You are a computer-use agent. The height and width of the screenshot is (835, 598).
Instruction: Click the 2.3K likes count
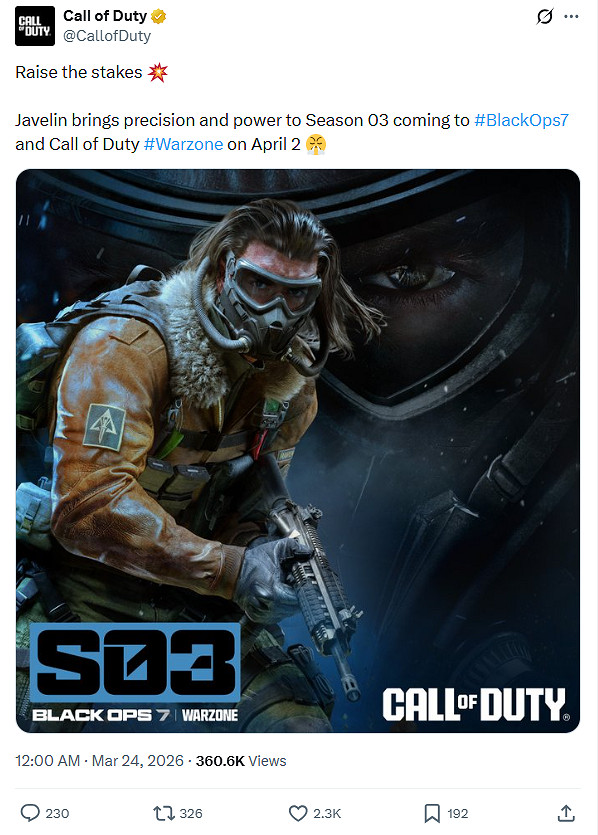click(x=327, y=813)
